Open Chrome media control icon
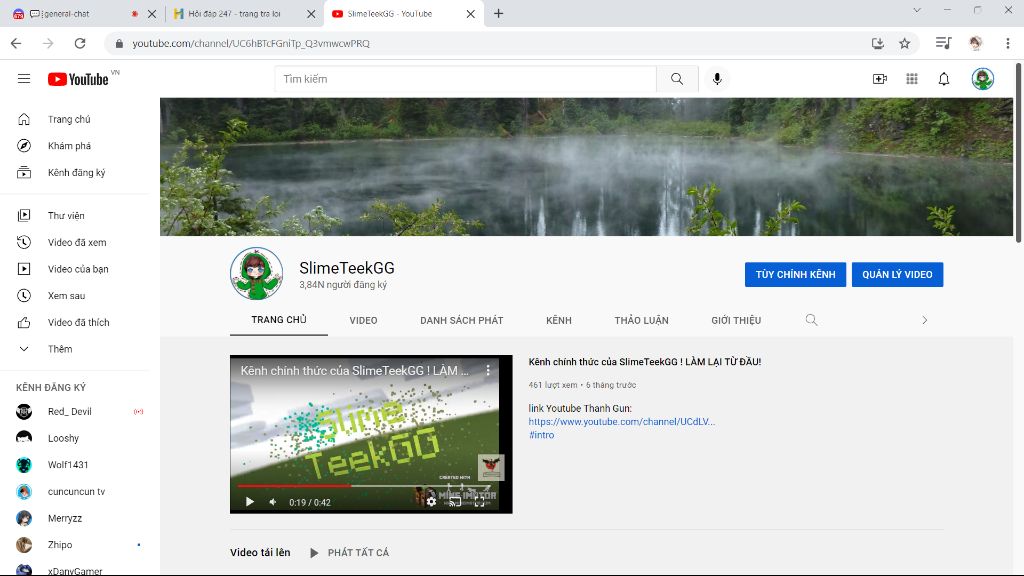1024x576 pixels. [943, 43]
